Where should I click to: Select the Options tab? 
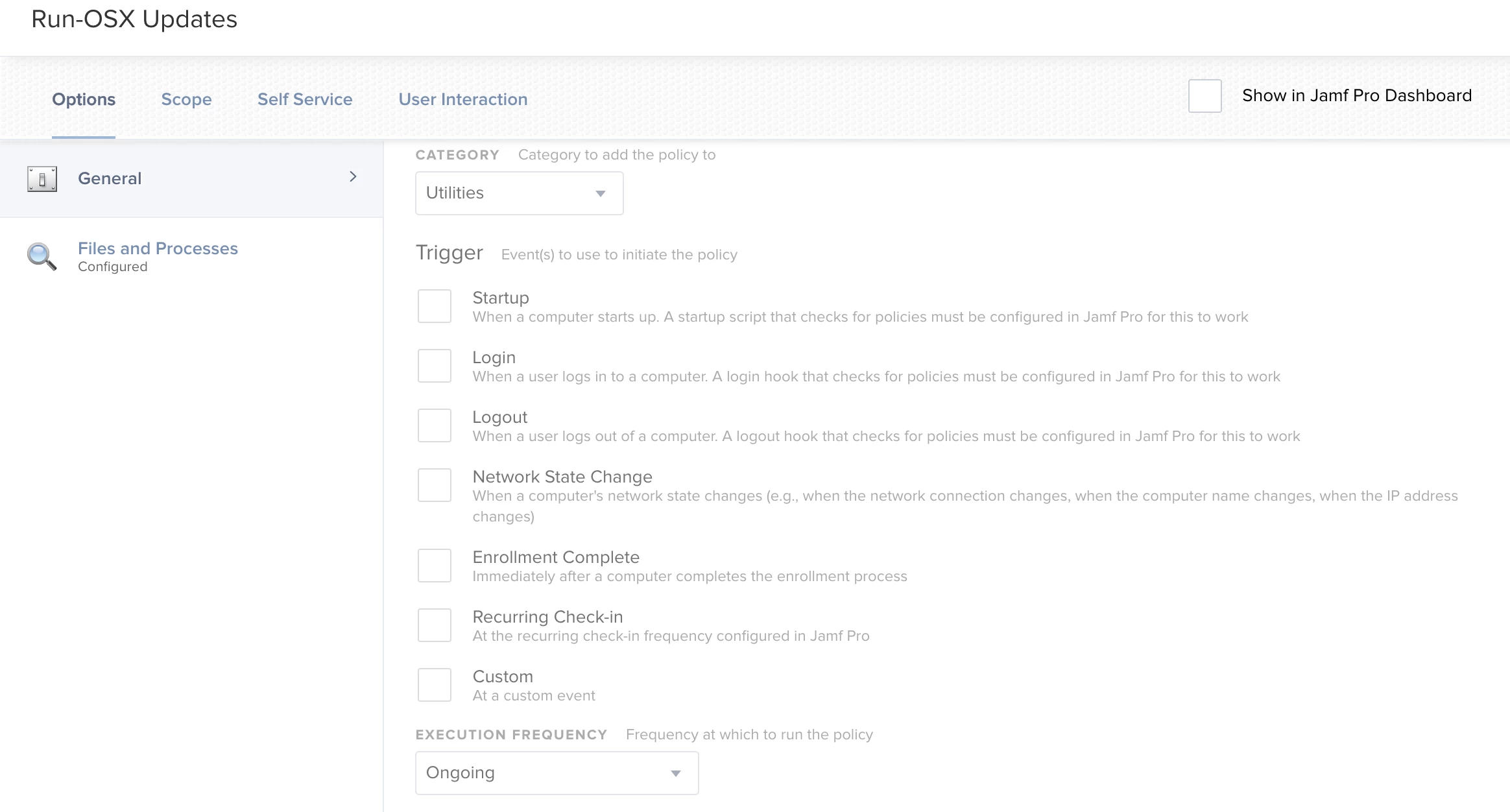(84, 99)
